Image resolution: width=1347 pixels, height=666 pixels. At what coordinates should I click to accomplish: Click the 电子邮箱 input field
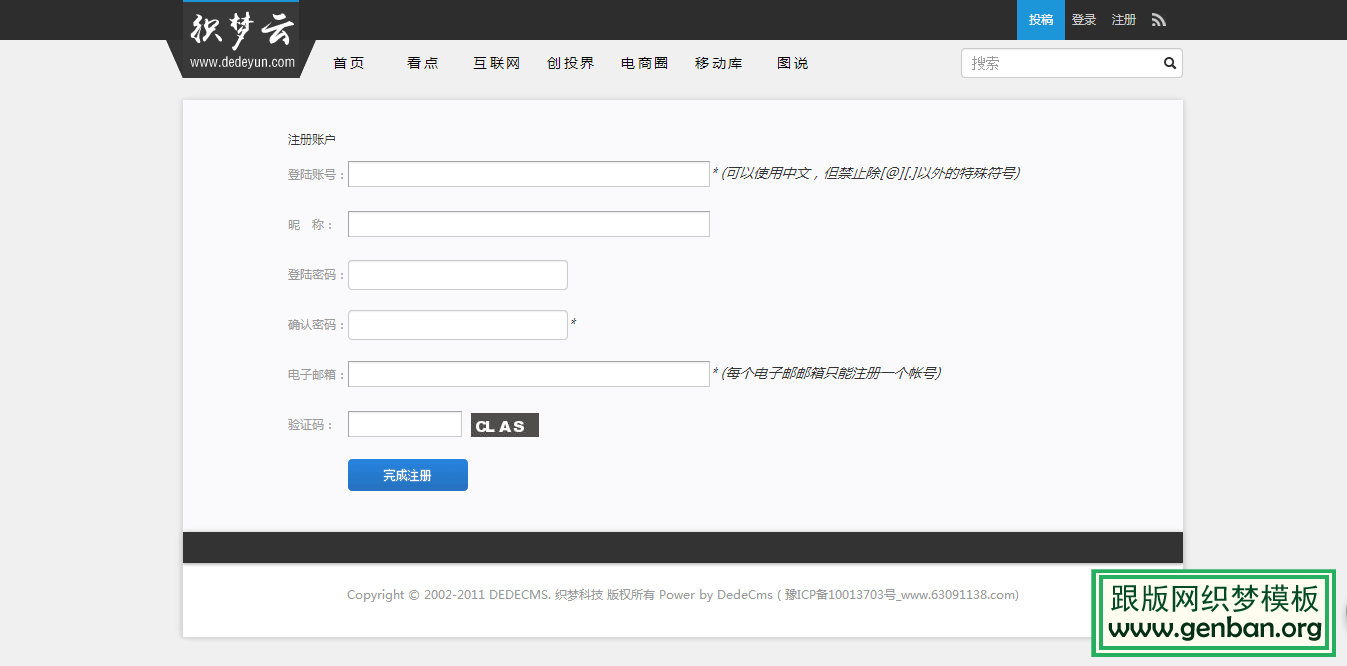528,373
